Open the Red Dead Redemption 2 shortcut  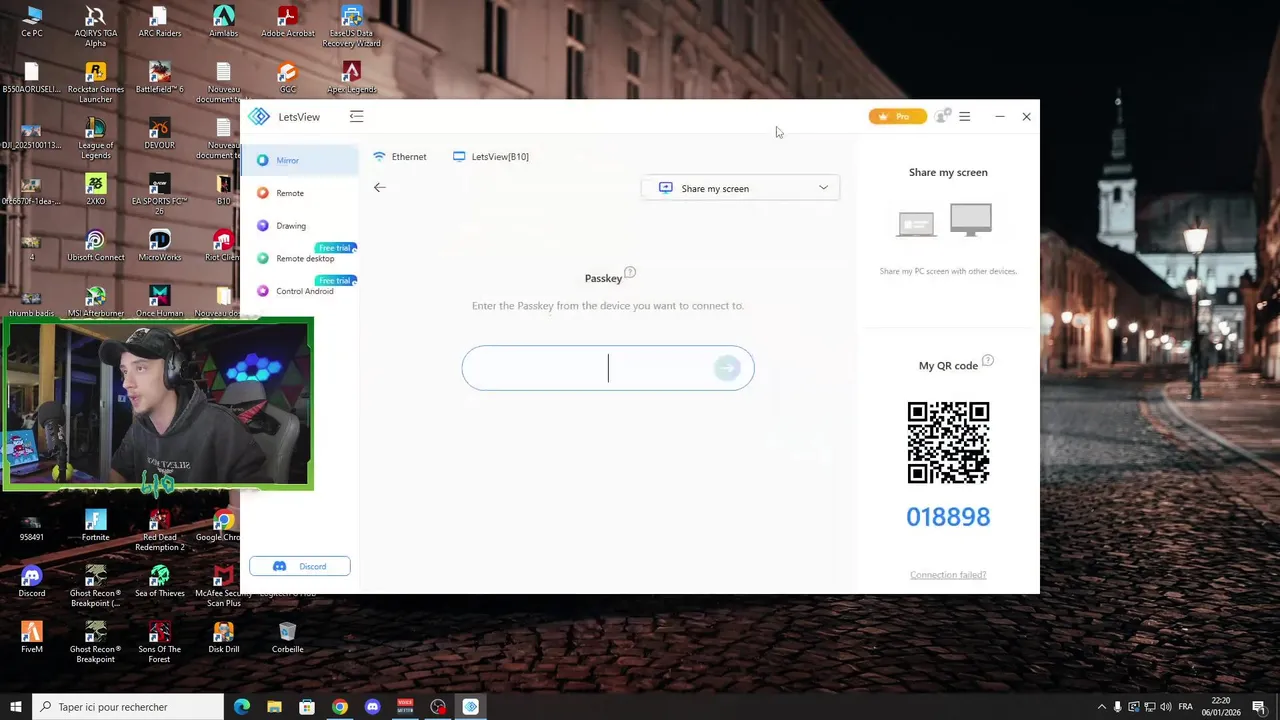pyautogui.click(x=160, y=530)
